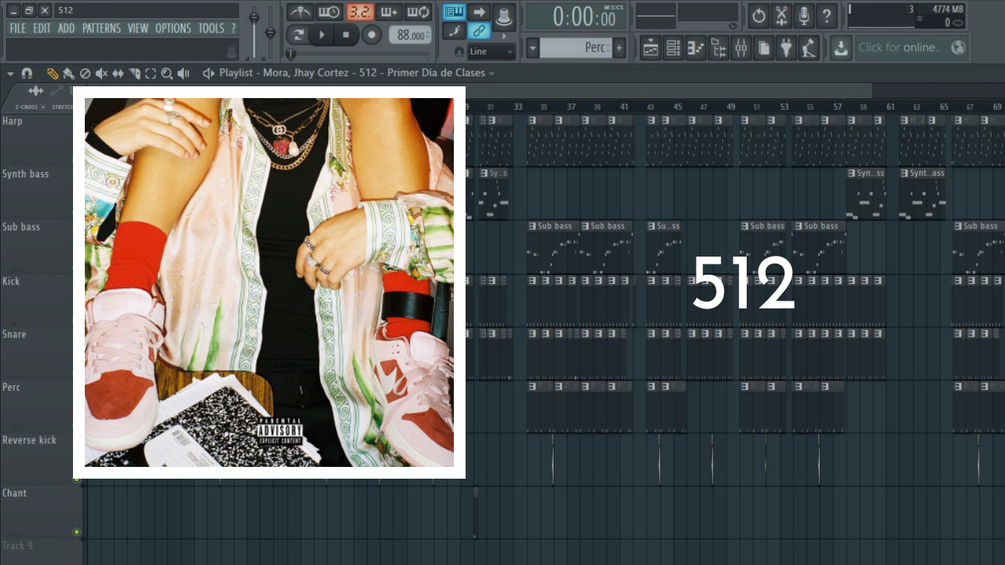Open the plugin picker plug icon

786,48
